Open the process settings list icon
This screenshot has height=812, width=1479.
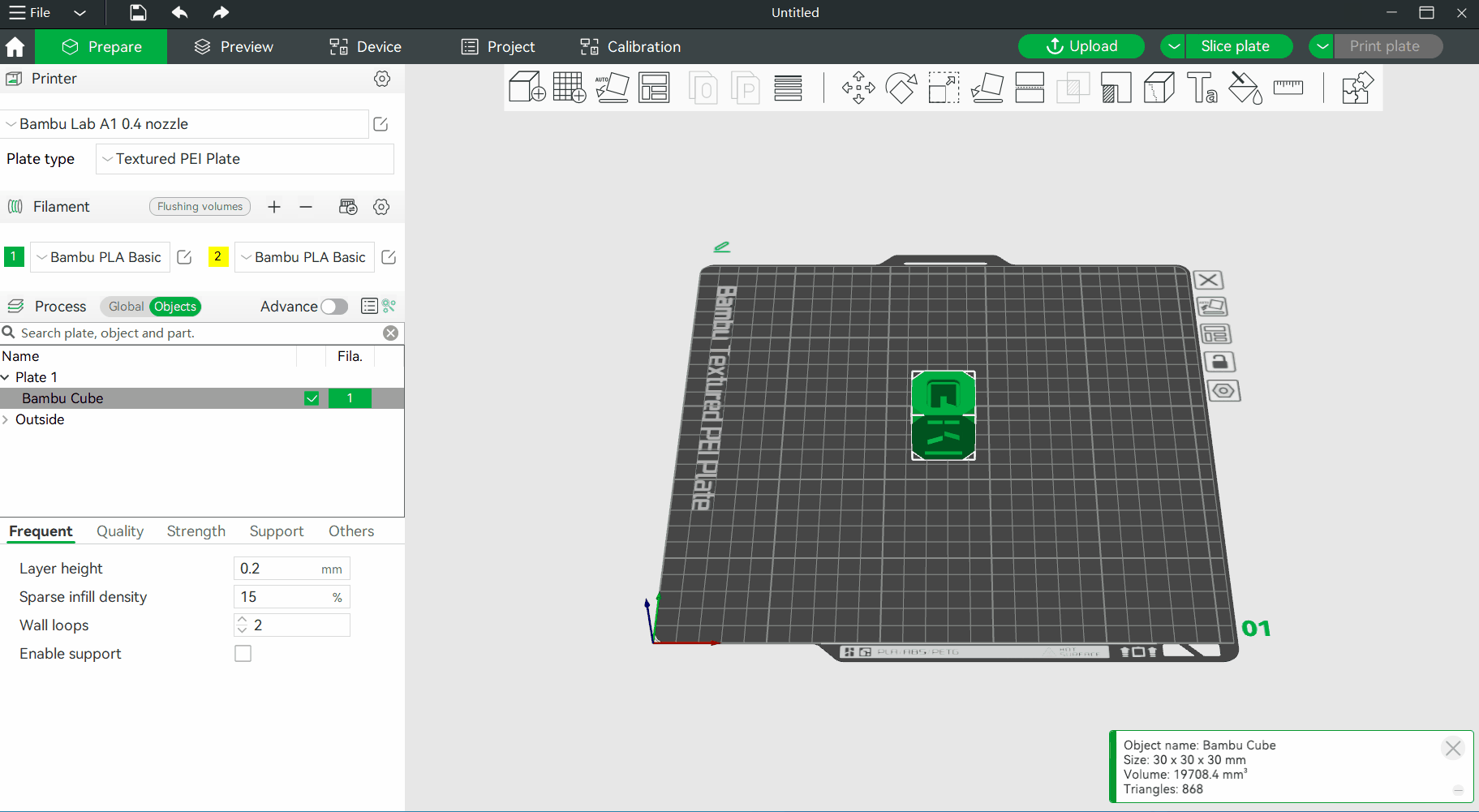point(369,306)
